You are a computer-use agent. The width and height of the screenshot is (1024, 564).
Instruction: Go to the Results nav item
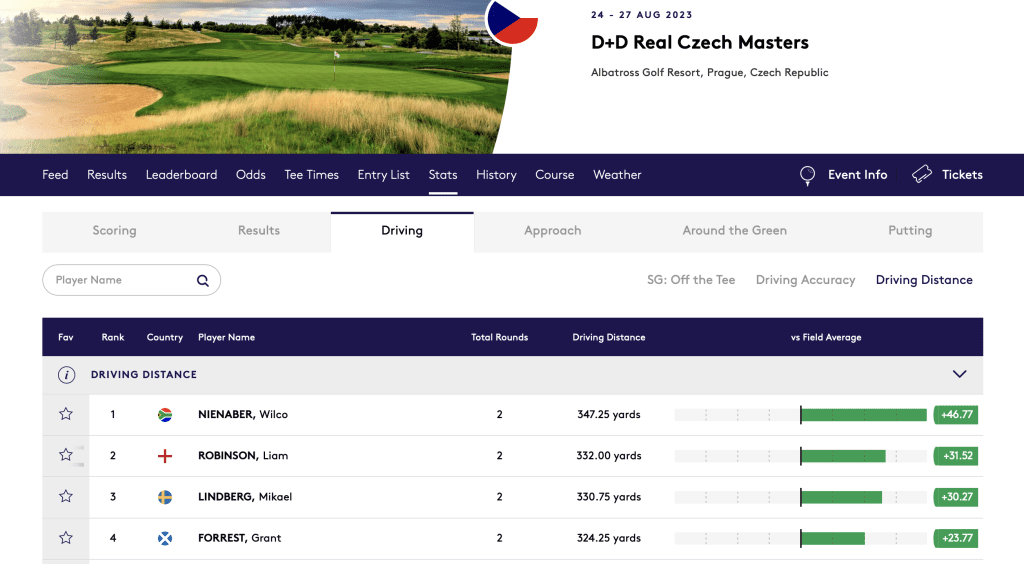coord(107,174)
